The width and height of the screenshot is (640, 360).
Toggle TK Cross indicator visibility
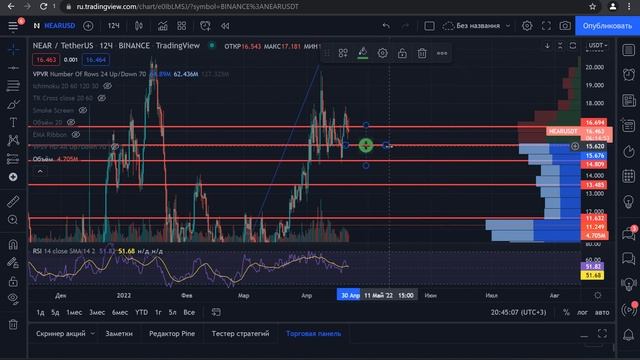[102, 98]
